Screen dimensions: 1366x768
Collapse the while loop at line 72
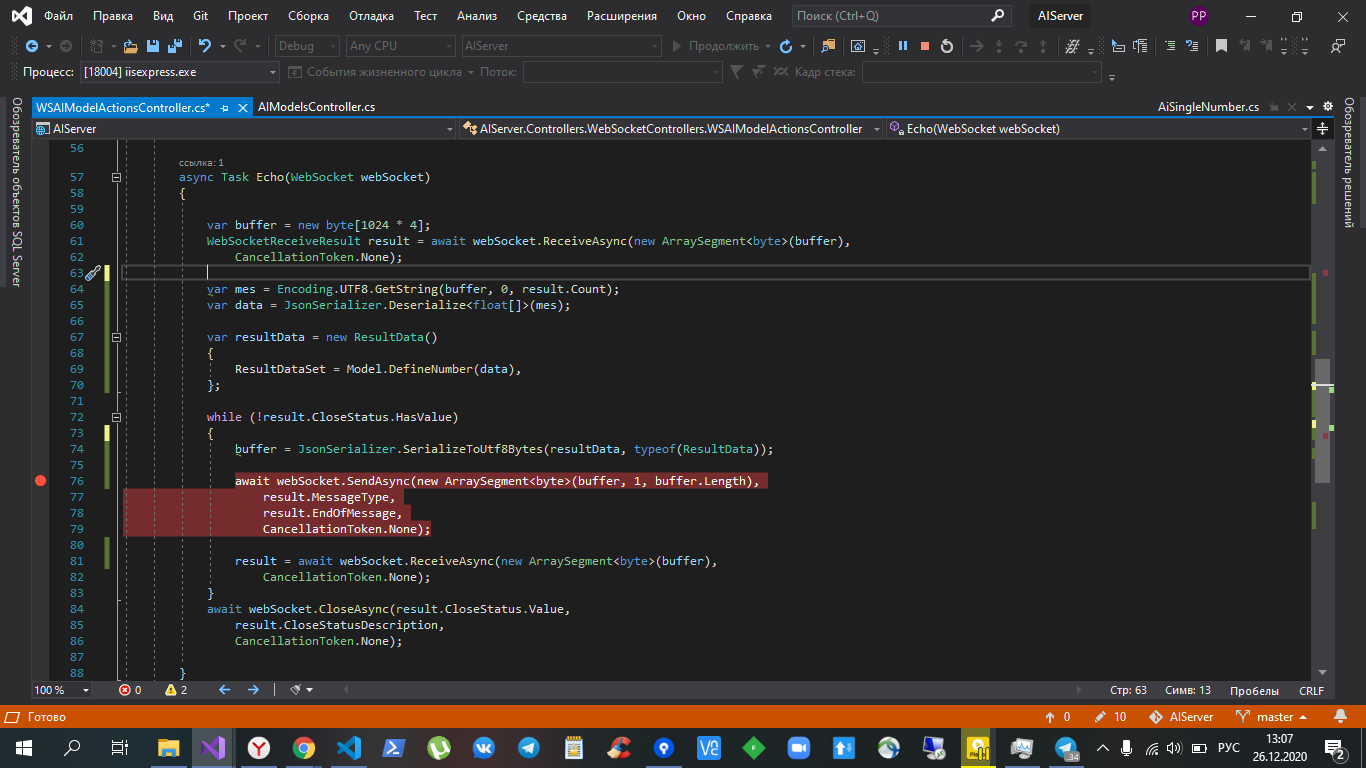coord(117,417)
